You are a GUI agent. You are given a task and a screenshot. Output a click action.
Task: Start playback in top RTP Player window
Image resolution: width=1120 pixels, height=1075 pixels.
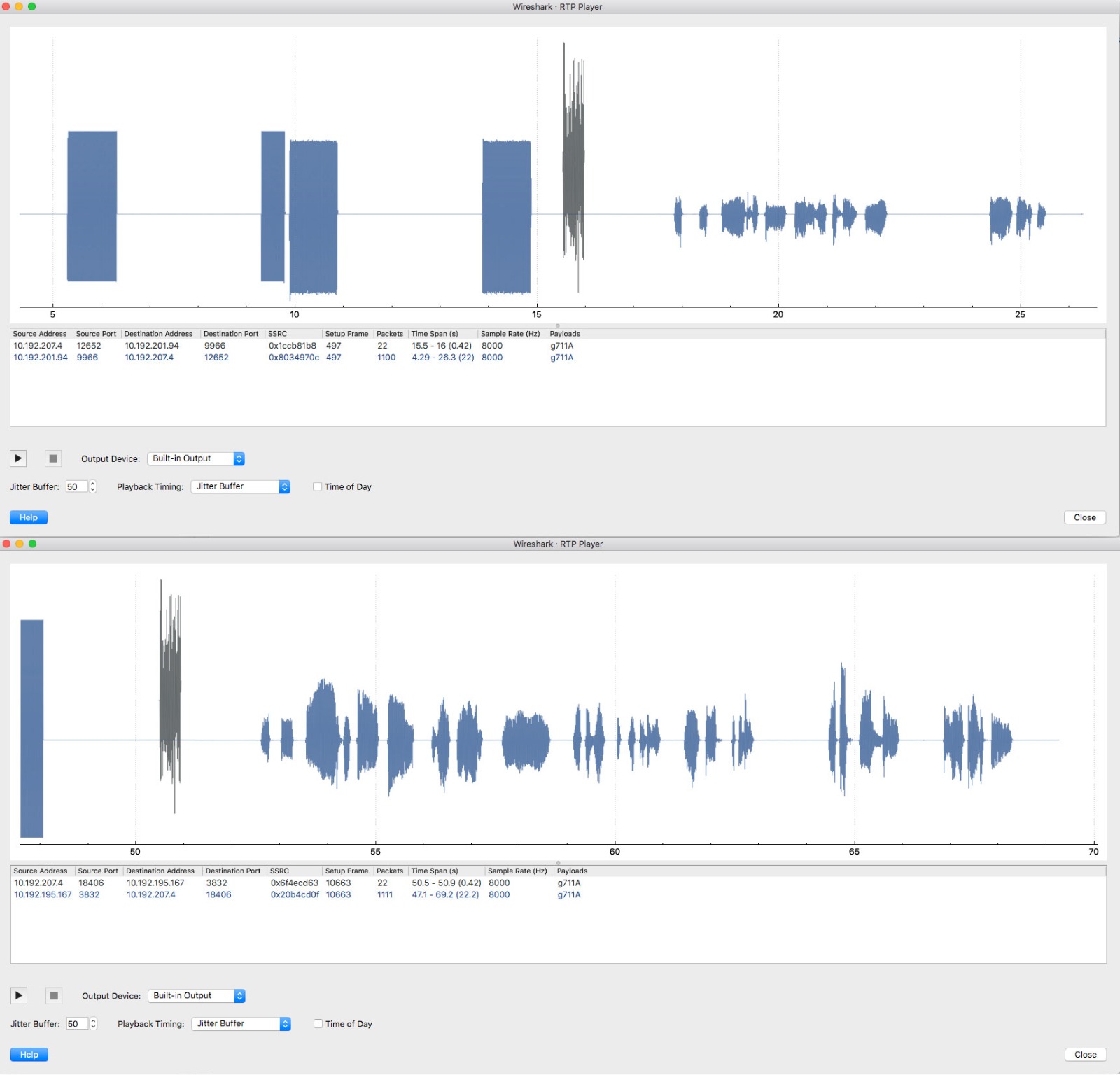[x=18, y=458]
